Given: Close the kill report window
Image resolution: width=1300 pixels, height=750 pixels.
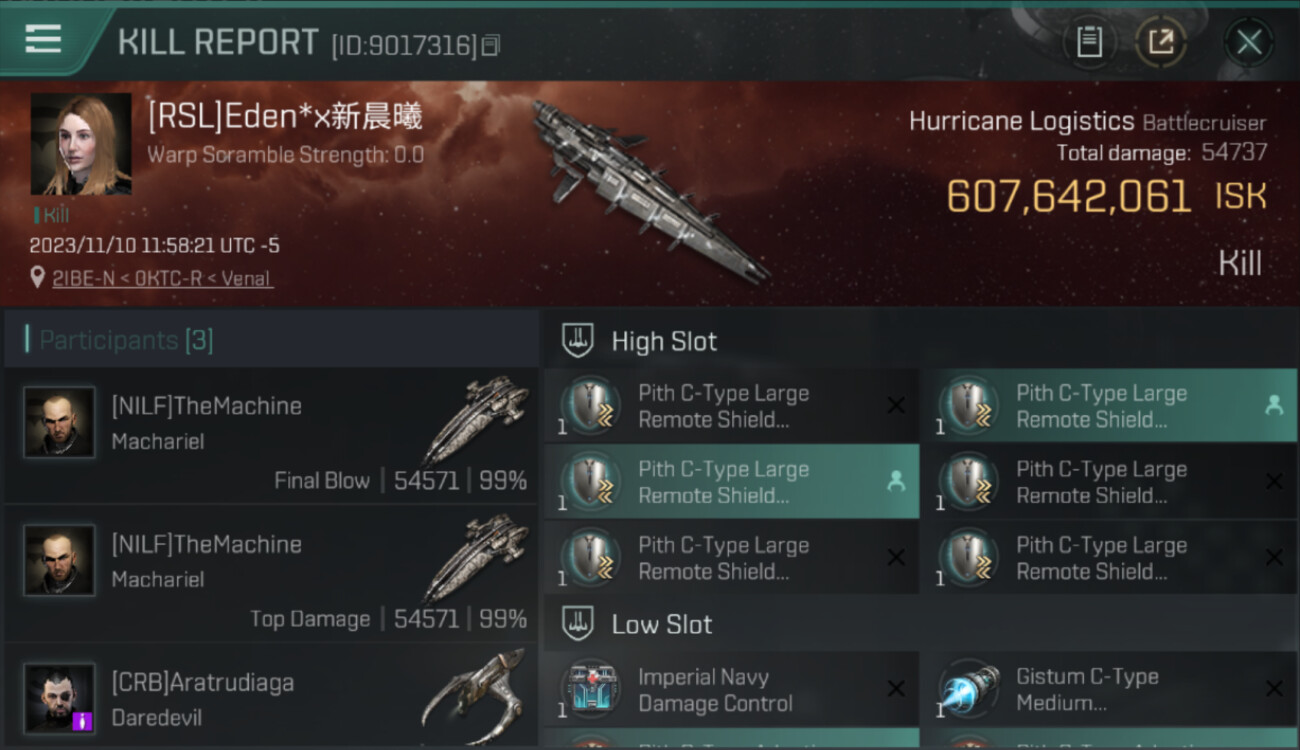Looking at the screenshot, I should (x=1248, y=42).
